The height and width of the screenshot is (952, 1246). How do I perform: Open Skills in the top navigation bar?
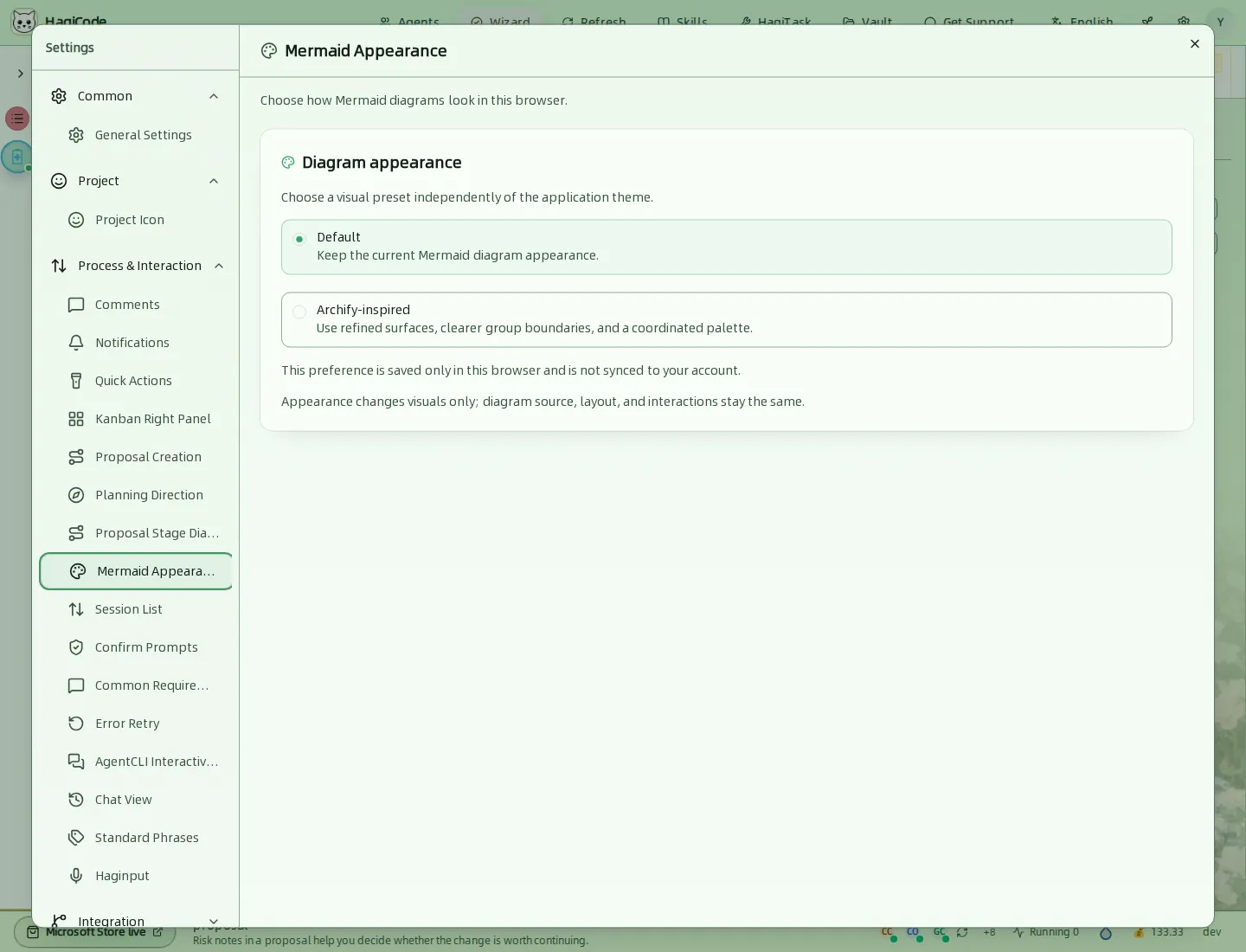tap(683, 22)
